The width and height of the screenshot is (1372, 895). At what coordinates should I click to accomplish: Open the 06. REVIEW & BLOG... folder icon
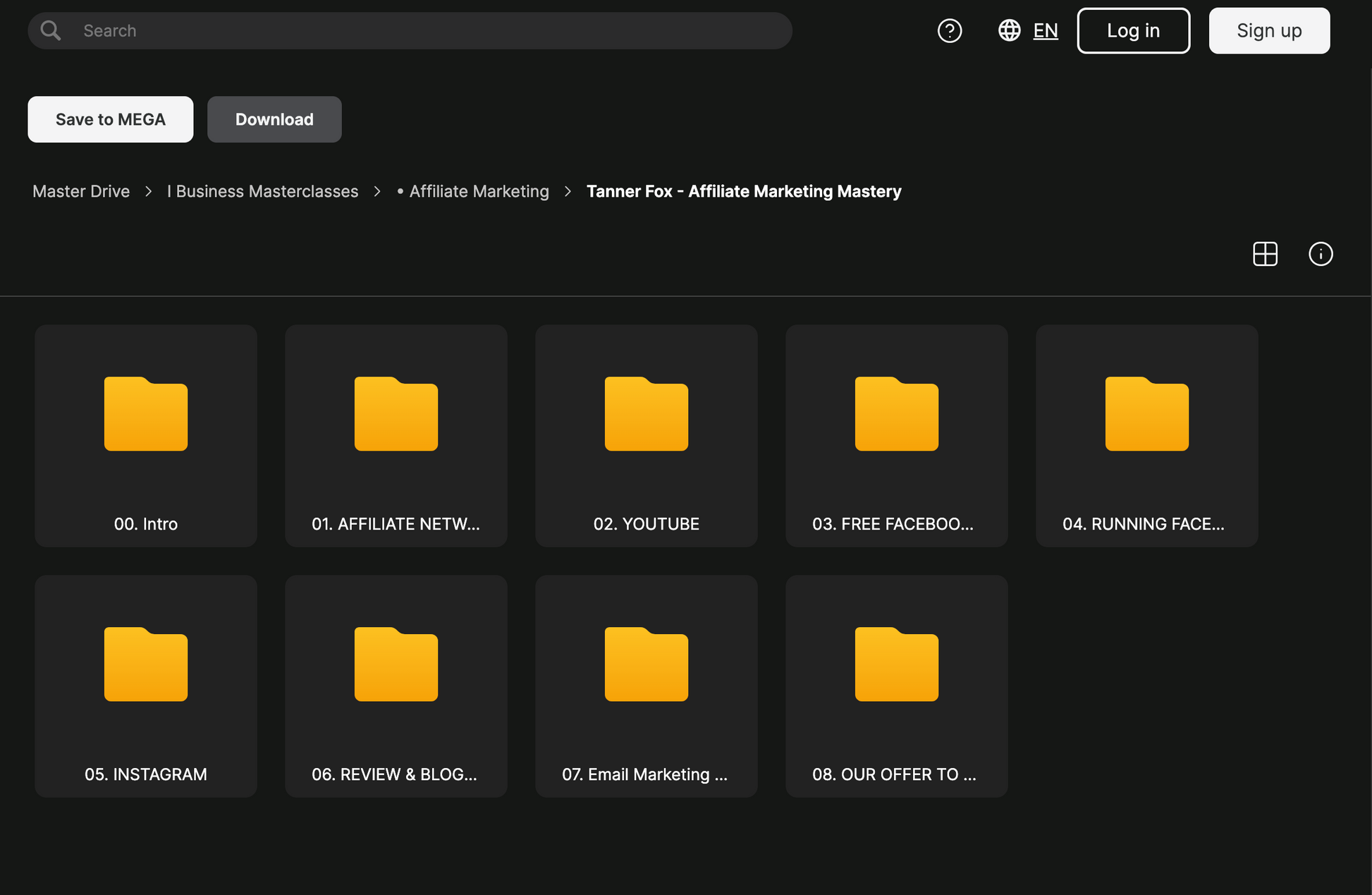click(x=396, y=664)
